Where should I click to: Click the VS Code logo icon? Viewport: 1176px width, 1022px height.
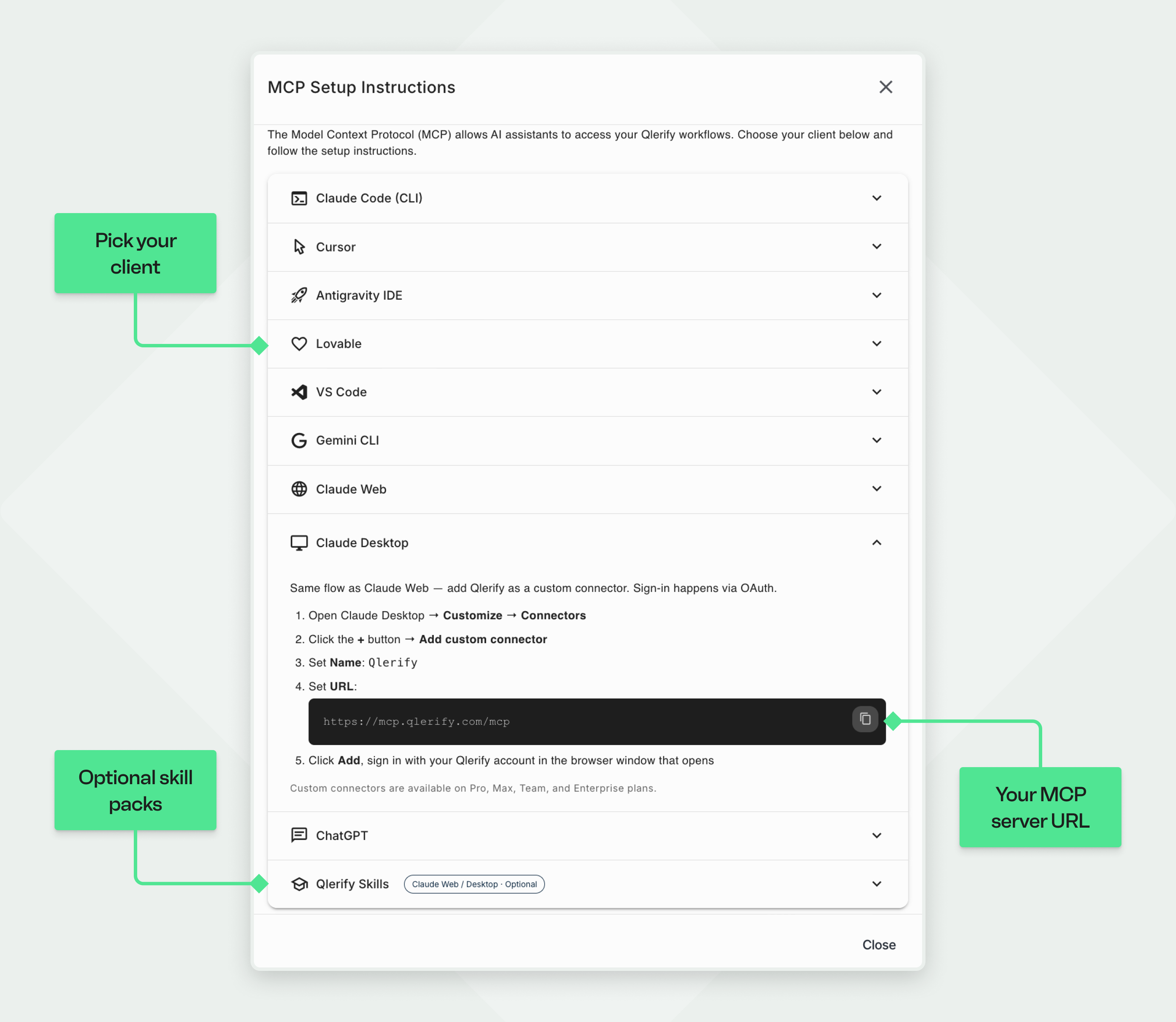point(299,392)
